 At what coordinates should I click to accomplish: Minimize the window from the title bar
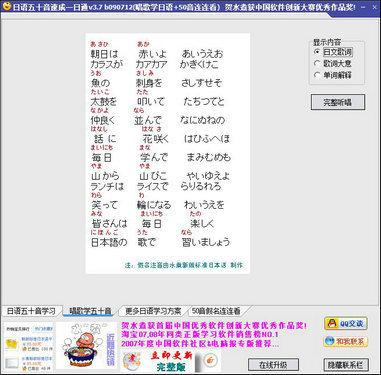pos(363,7)
